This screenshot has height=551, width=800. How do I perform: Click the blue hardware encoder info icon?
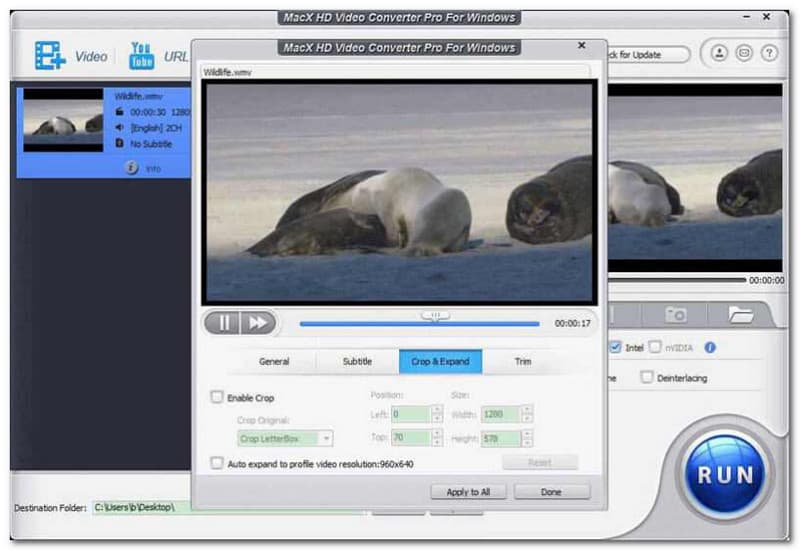tap(710, 348)
